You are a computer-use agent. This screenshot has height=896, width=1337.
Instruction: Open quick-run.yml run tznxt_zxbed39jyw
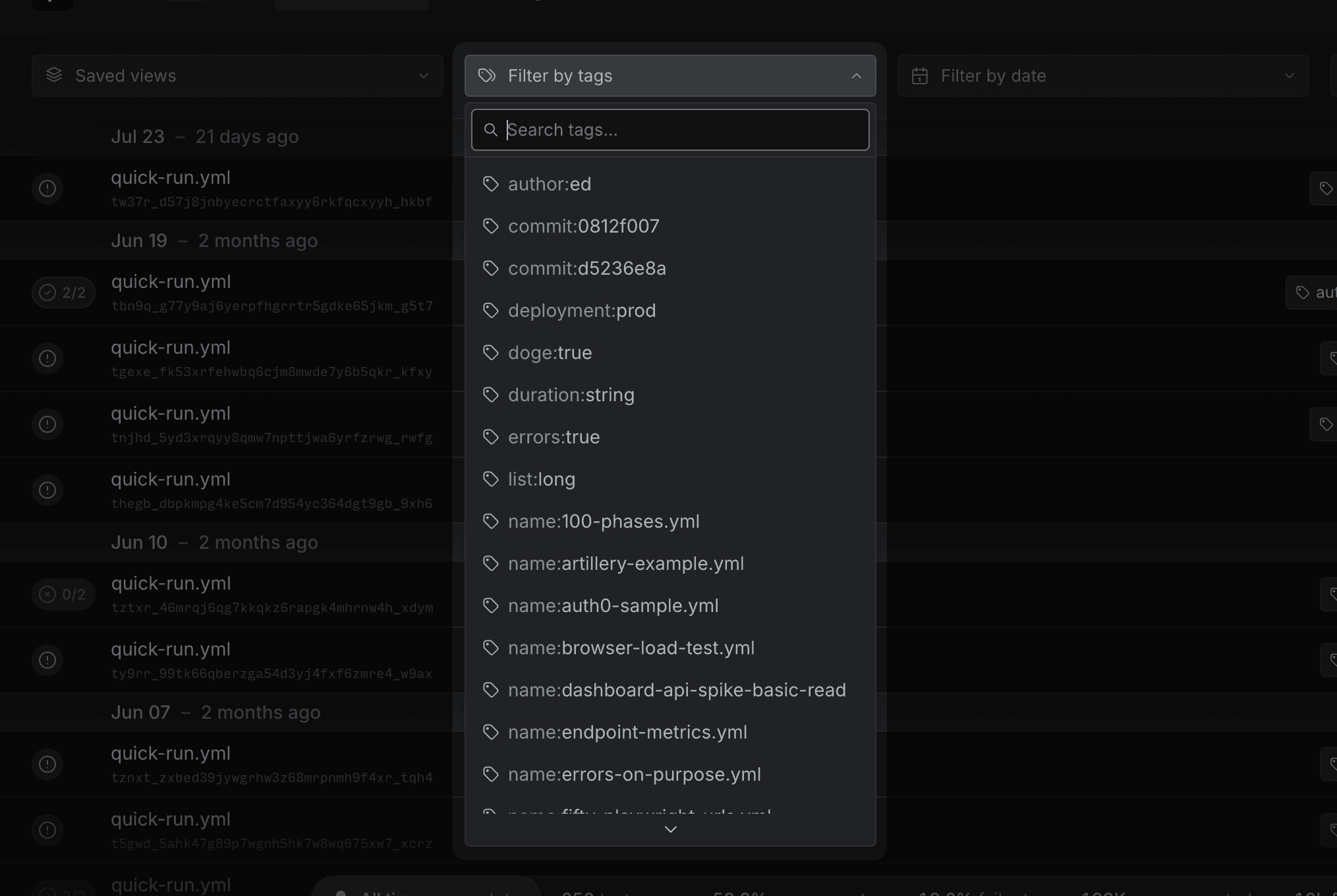click(x=171, y=754)
